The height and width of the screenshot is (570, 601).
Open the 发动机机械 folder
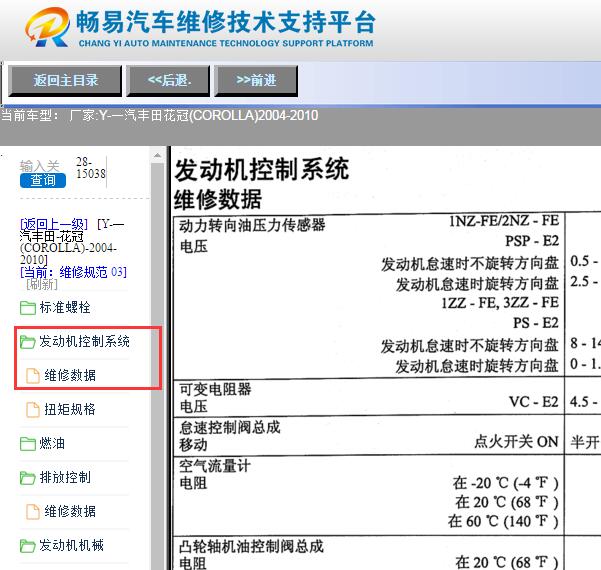[72, 545]
